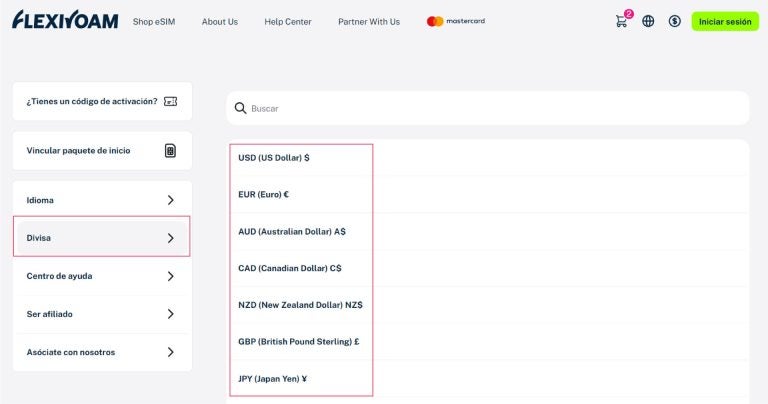Screen dimensions: 768x404
Task: Open Partner With Us page
Action: tap(369, 22)
